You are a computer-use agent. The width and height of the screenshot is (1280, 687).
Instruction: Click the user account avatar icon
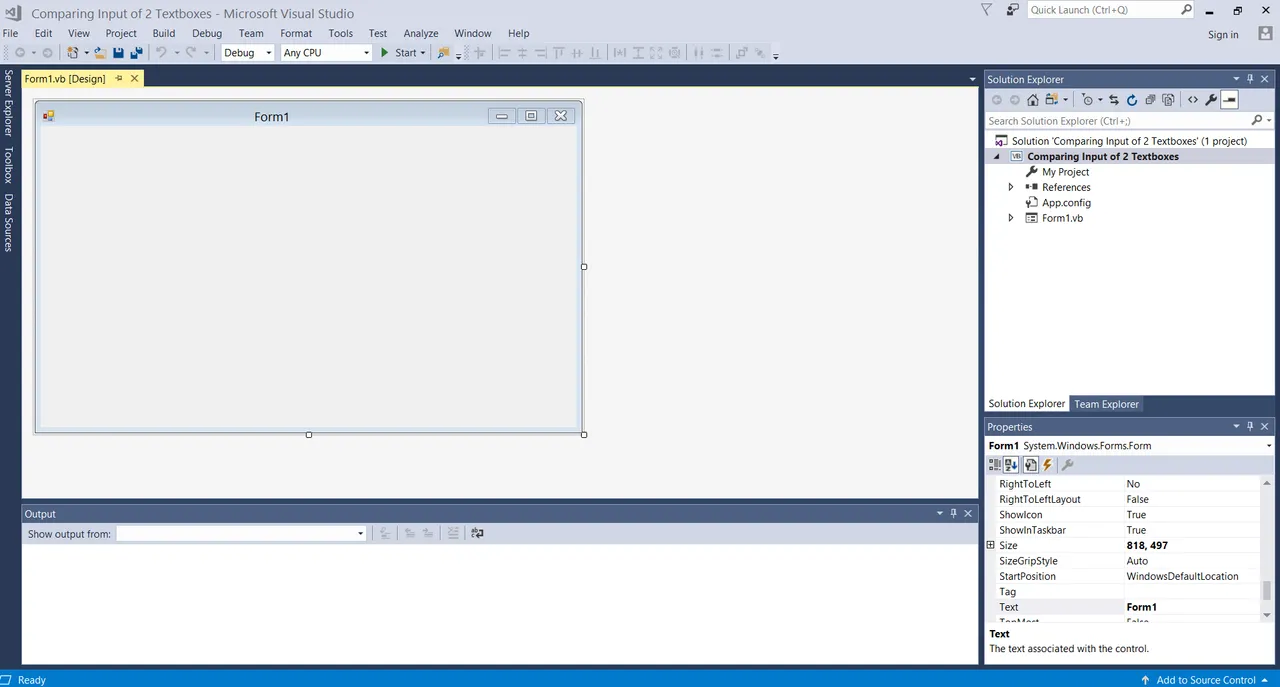coord(1265,34)
